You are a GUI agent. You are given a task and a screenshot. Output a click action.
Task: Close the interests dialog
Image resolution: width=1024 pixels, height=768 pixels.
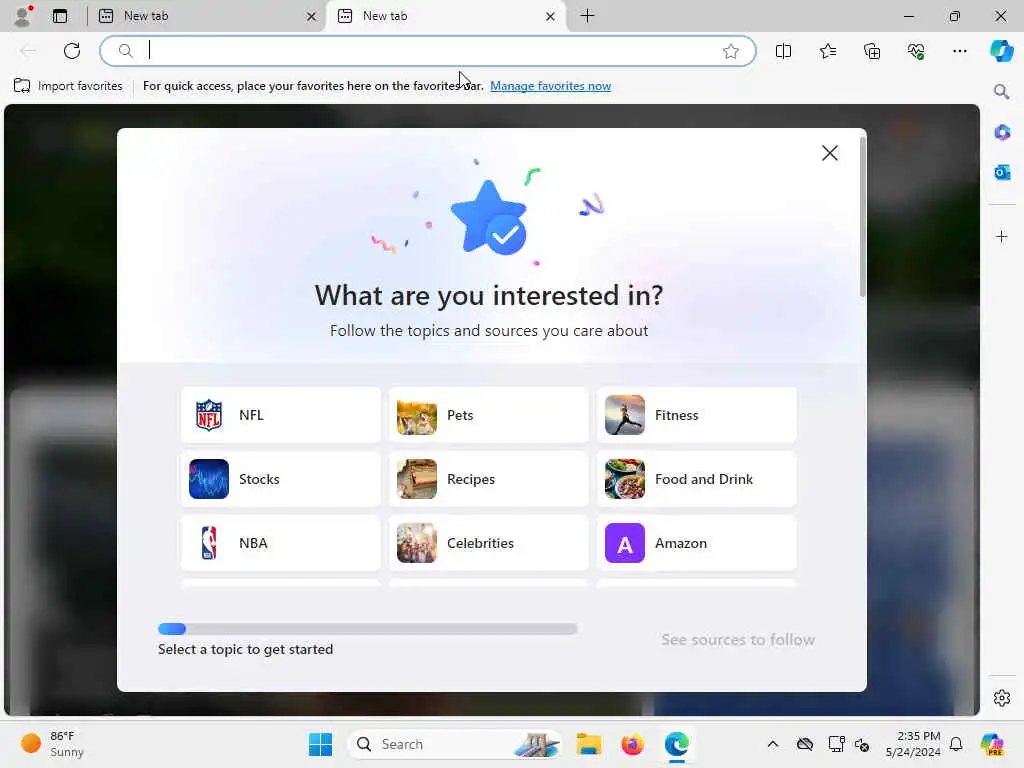pyautogui.click(x=829, y=153)
